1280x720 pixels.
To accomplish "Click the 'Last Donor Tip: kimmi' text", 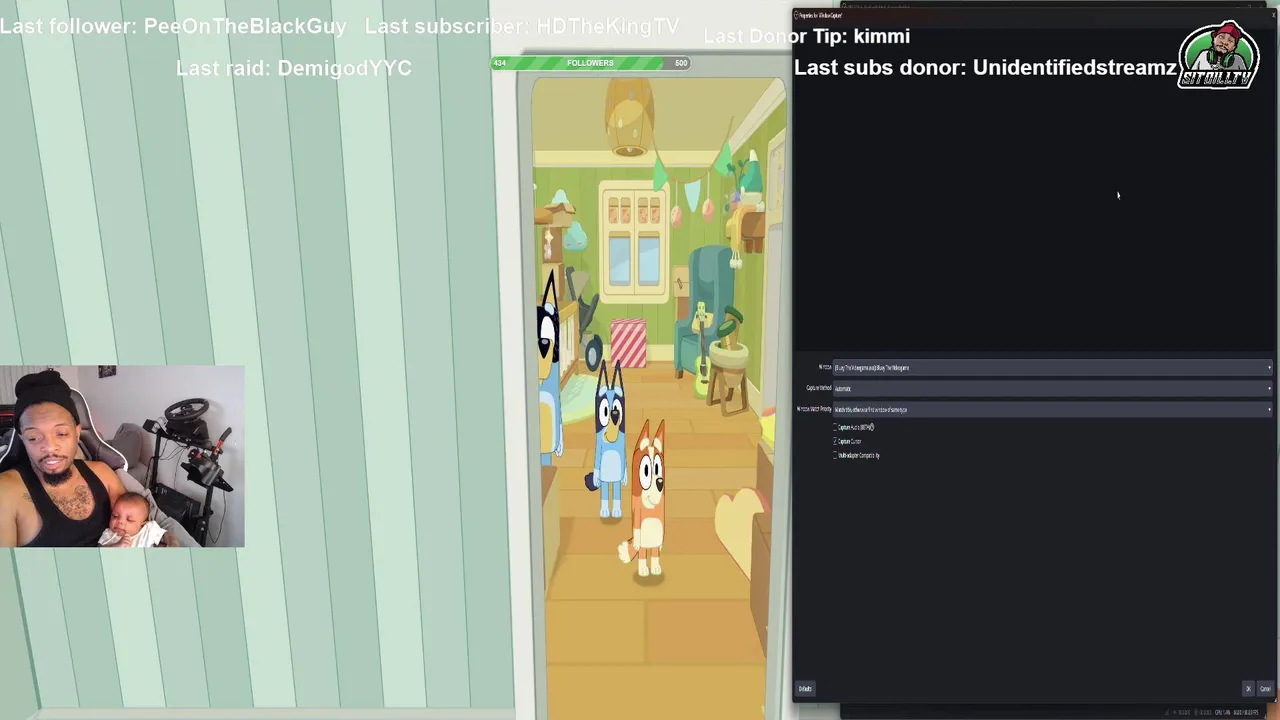I will 807,36.
